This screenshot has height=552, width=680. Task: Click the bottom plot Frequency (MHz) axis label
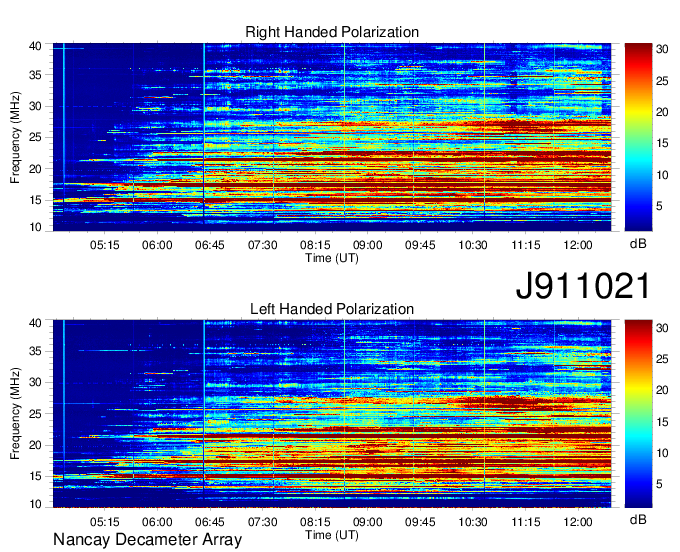[x=15, y=414]
